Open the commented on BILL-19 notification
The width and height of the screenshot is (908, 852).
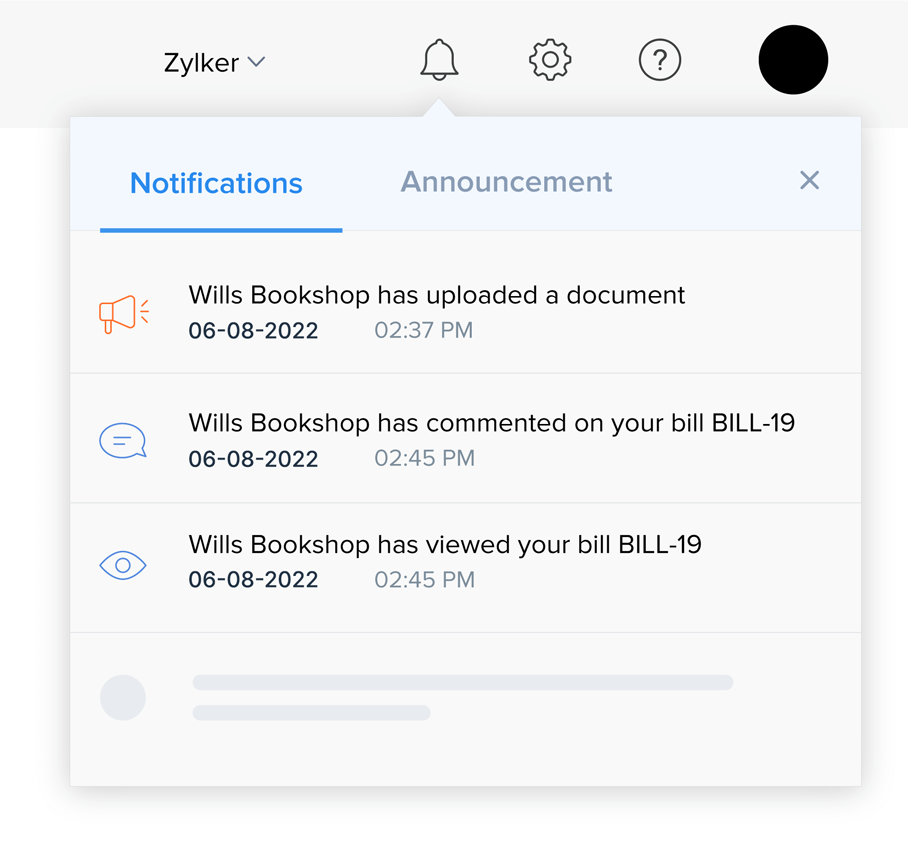[x=491, y=423]
